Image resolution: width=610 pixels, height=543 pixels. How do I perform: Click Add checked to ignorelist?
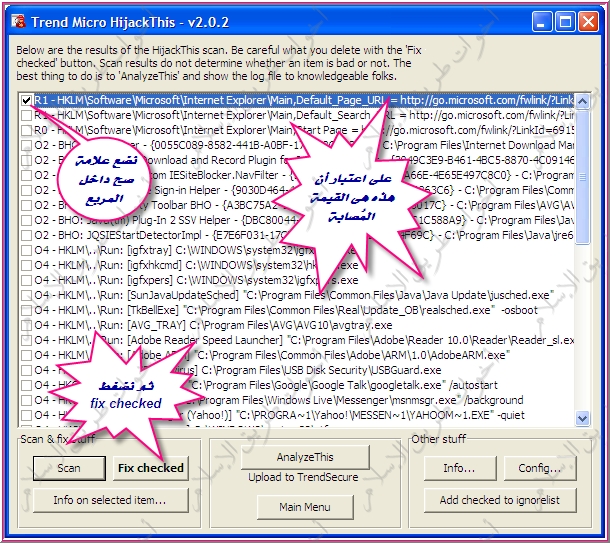pos(500,500)
